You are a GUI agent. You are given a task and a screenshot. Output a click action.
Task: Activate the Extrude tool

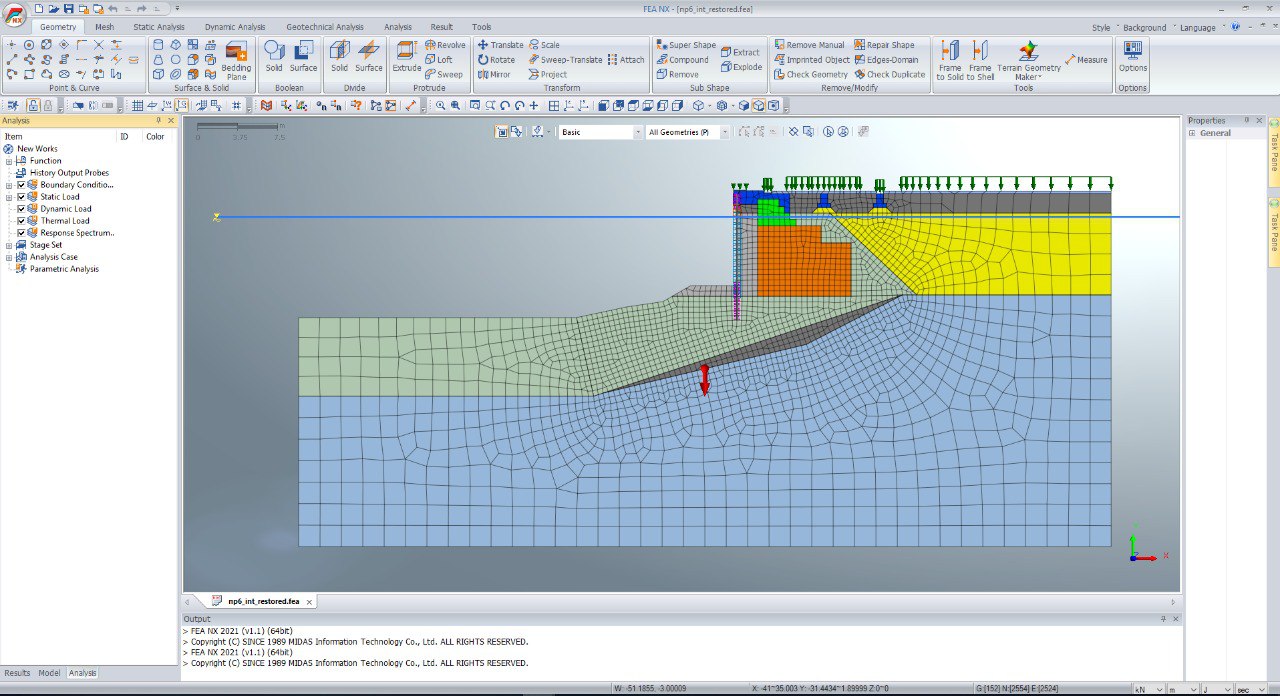tap(407, 57)
